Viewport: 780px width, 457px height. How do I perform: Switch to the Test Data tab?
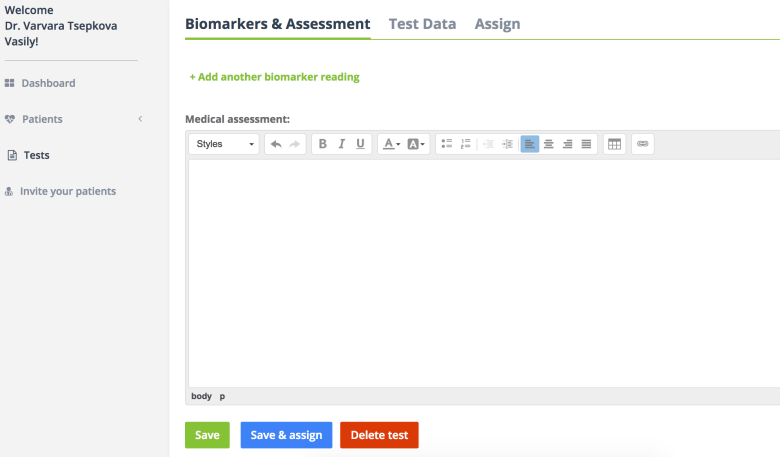click(422, 24)
